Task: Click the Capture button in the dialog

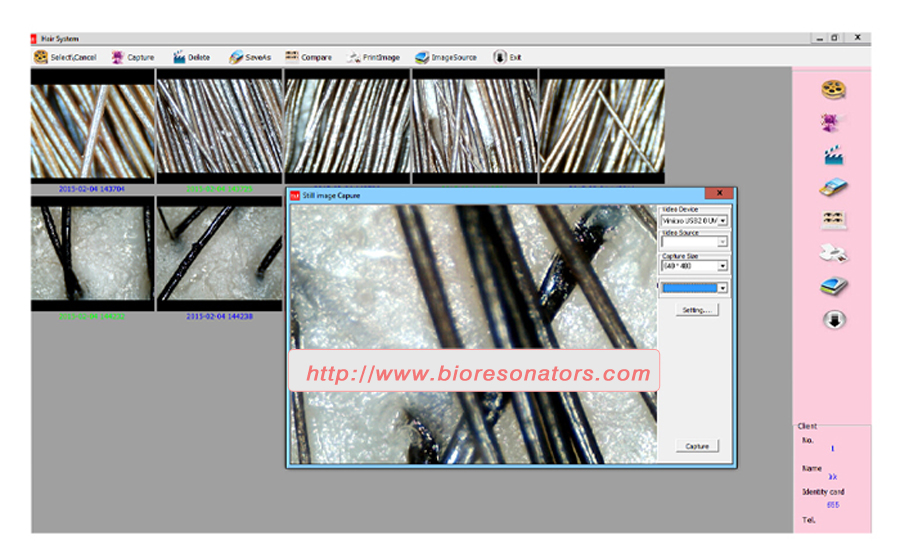Action: click(x=697, y=446)
